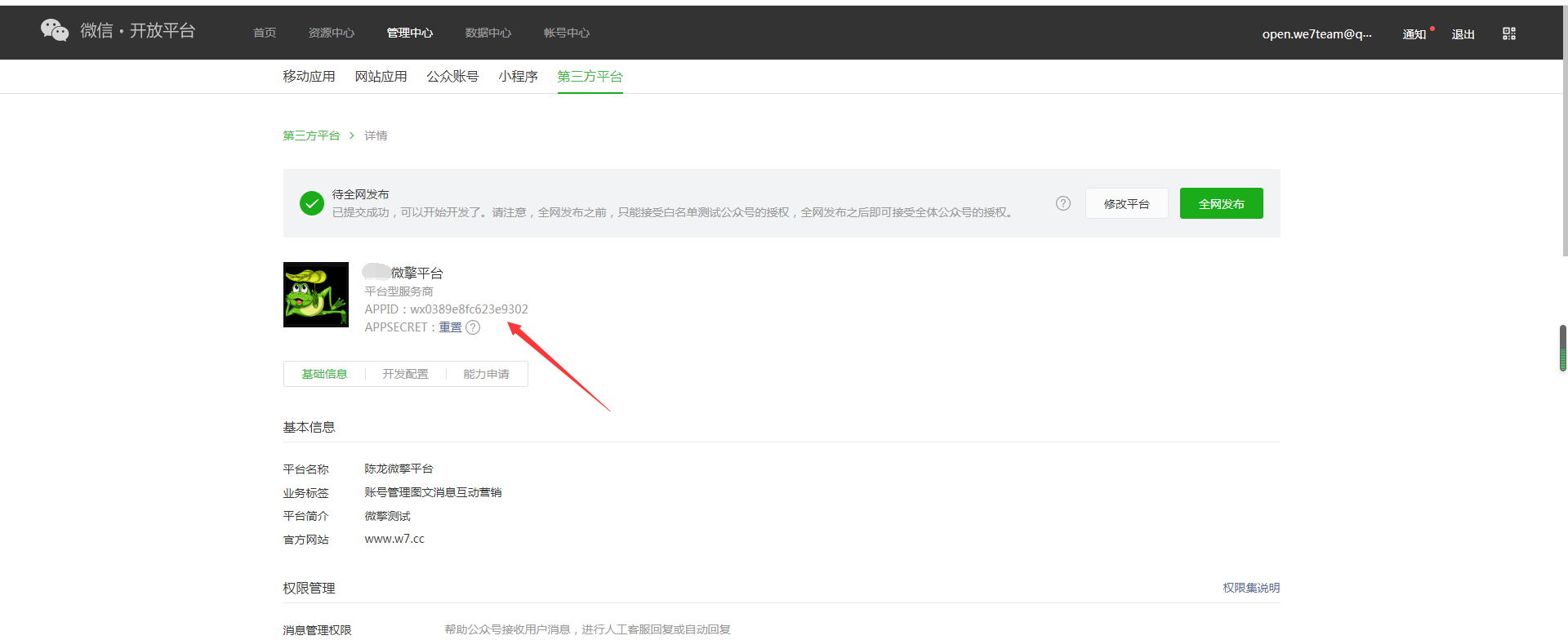
Task: Open the frog platform avatar image
Action: (x=316, y=295)
